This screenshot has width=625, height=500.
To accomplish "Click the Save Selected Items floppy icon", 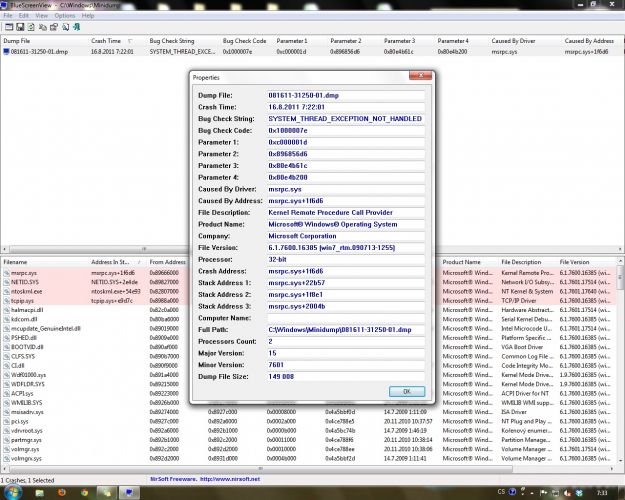I will (20, 27).
